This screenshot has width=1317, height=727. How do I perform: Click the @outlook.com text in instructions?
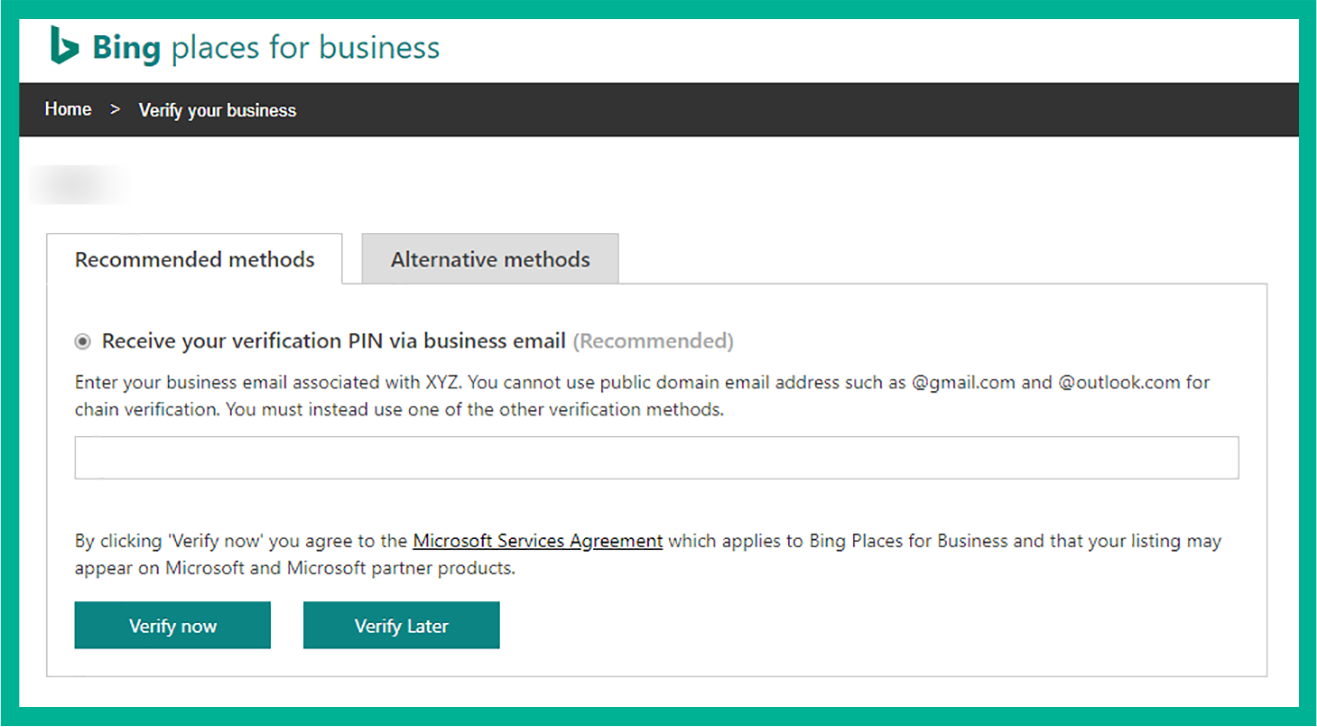(x=1120, y=383)
